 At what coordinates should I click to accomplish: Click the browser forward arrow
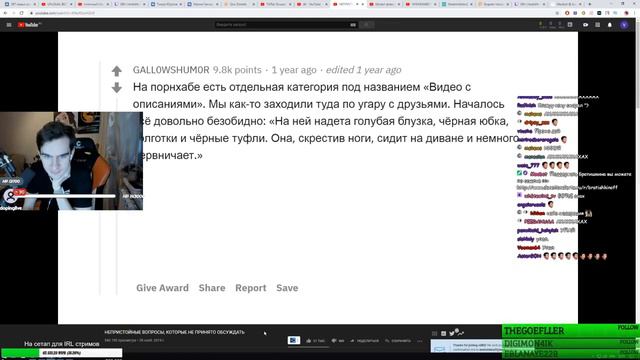[x=13, y=13]
